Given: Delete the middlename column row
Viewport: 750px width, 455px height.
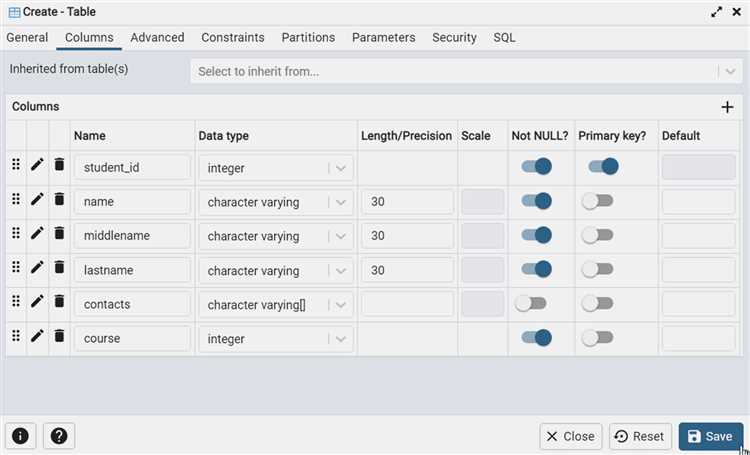Looking at the screenshot, I should (59, 233).
